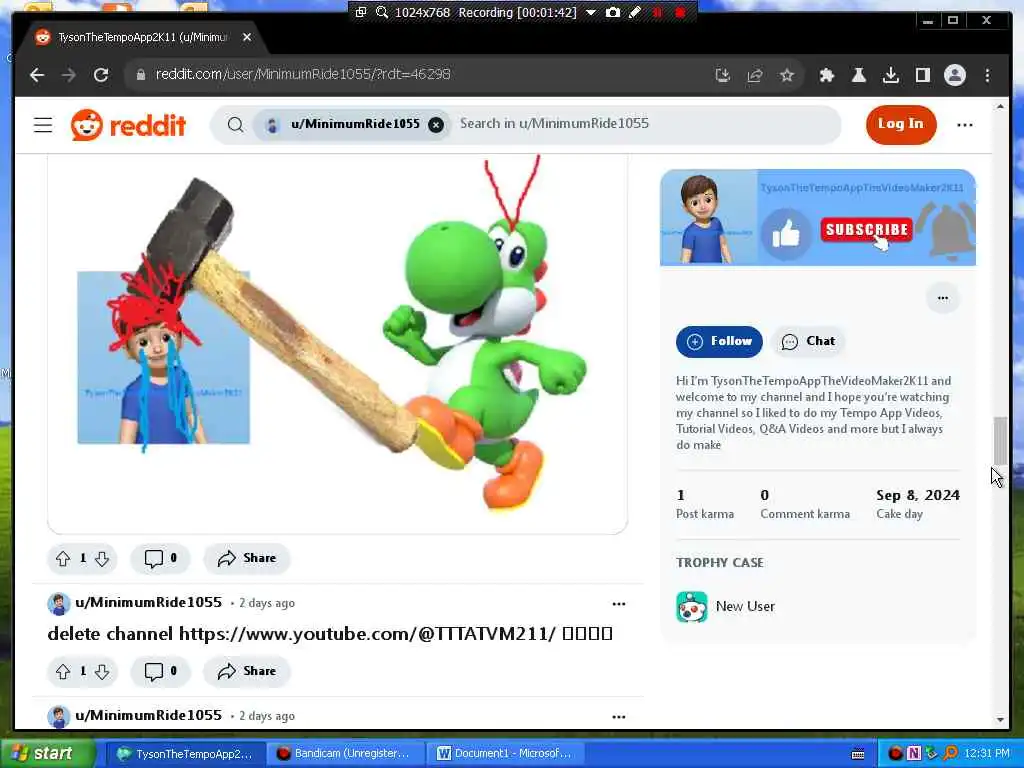Click the install app icon in address bar
The image size is (1024, 768).
pos(722,75)
